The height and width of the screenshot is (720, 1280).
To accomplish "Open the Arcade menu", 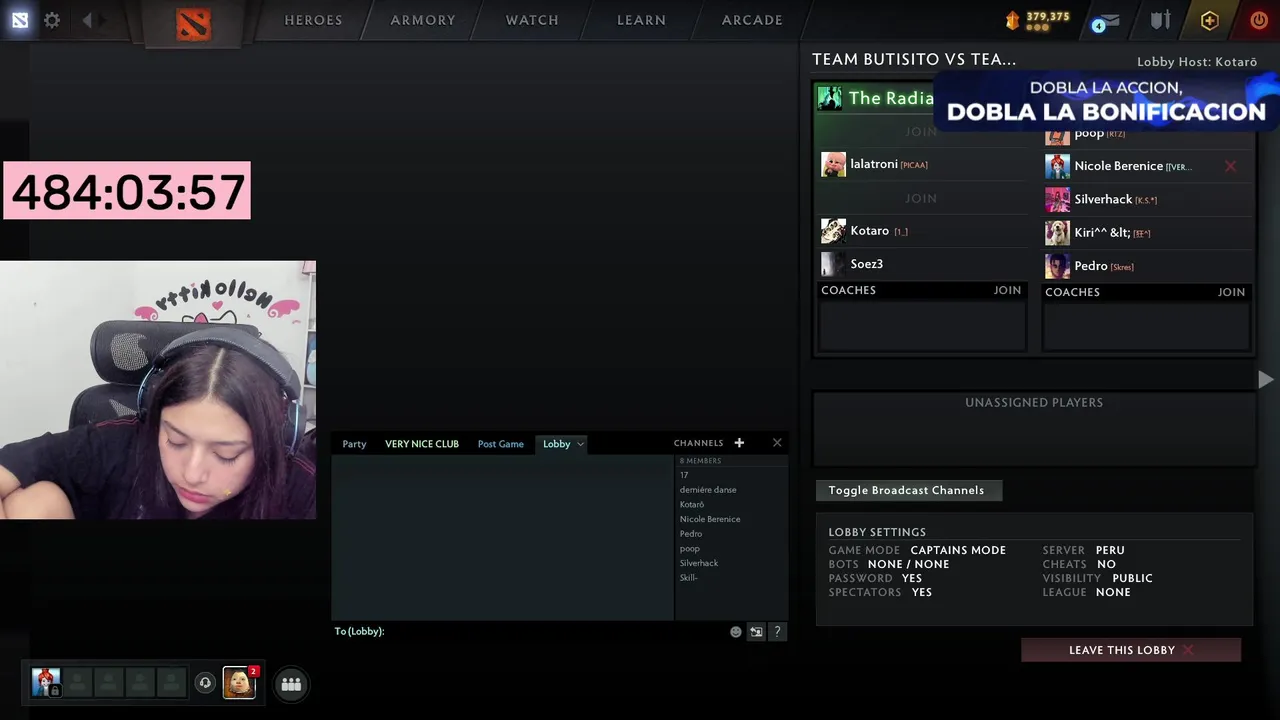I will click(752, 20).
